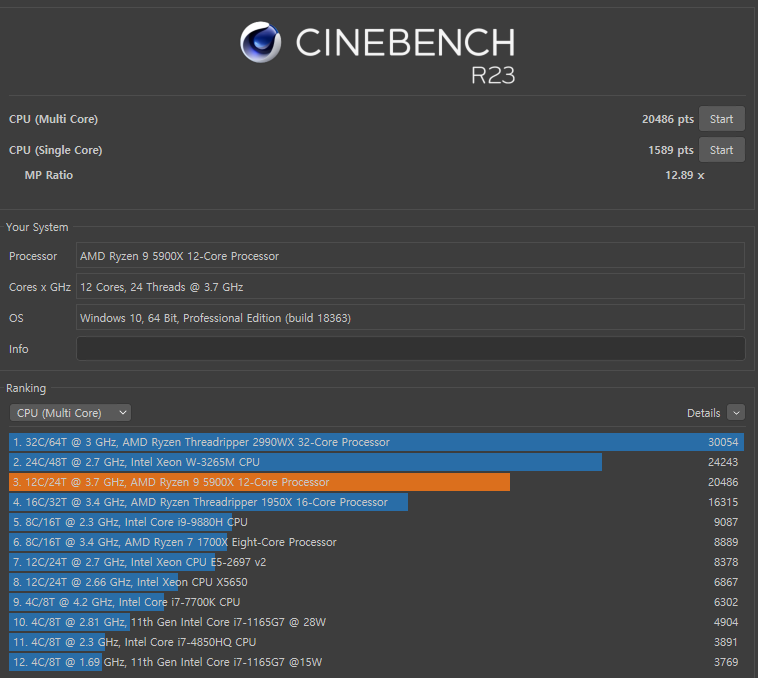Select ranking row Xeon CPU E5-2697 v2
The width and height of the screenshot is (758, 678).
point(376,562)
